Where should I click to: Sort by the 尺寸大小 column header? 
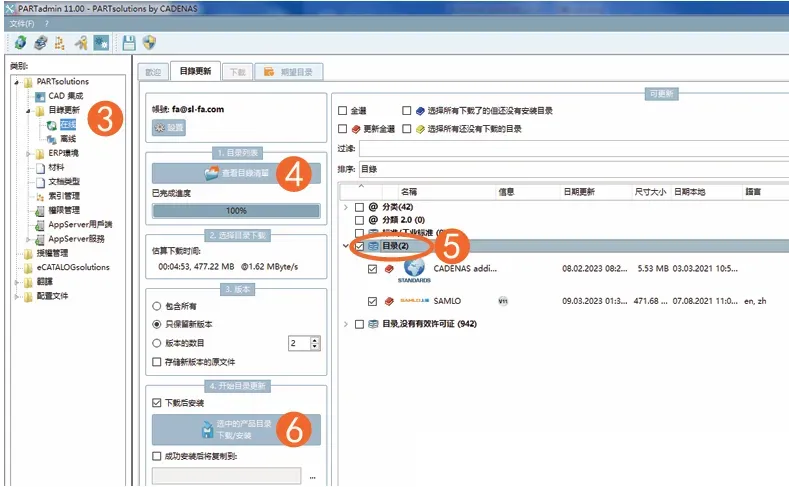650,192
